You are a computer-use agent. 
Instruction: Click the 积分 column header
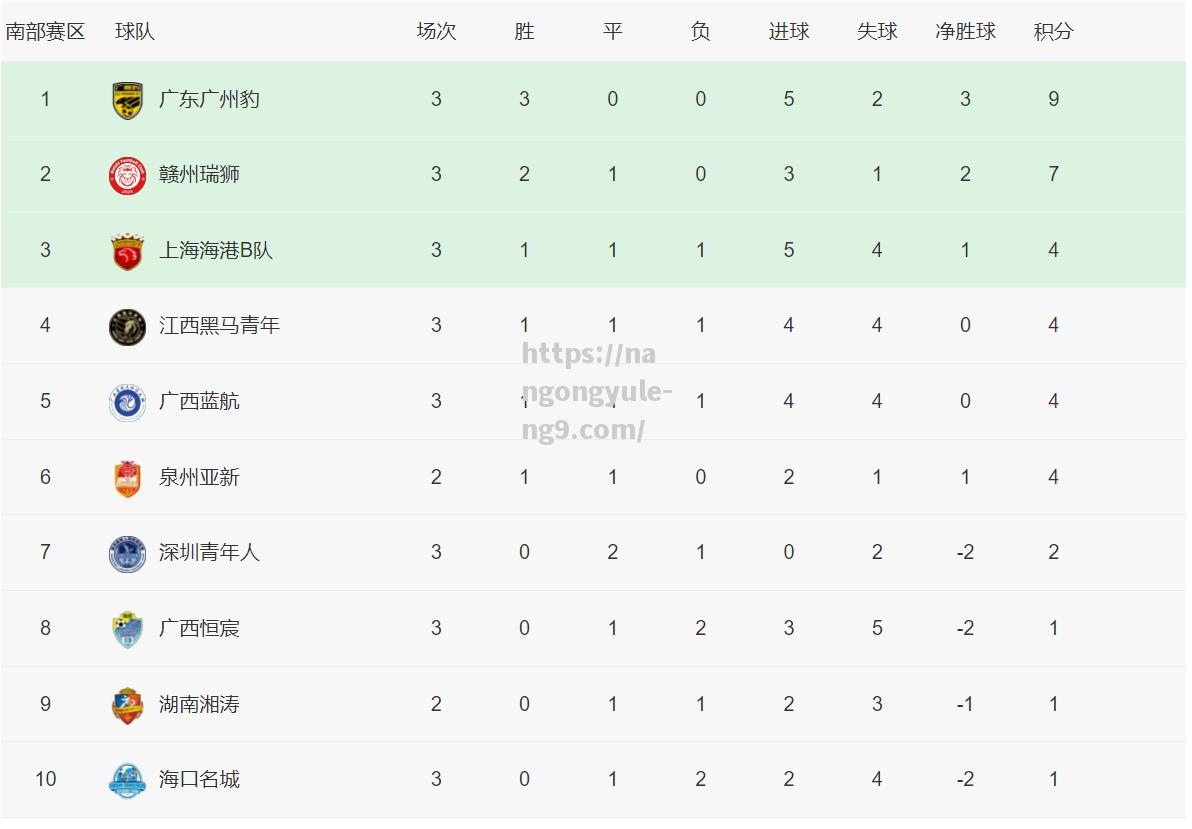[x=1053, y=31]
